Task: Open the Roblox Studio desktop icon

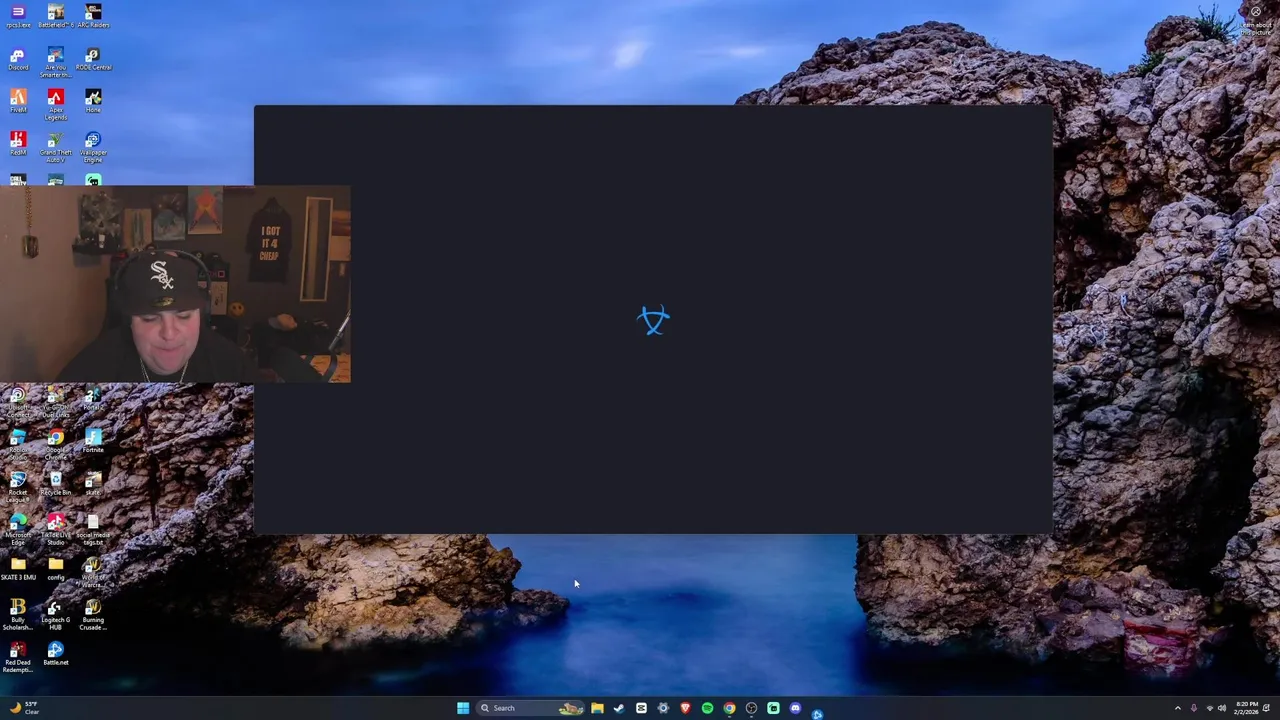Action: (18, 445)
